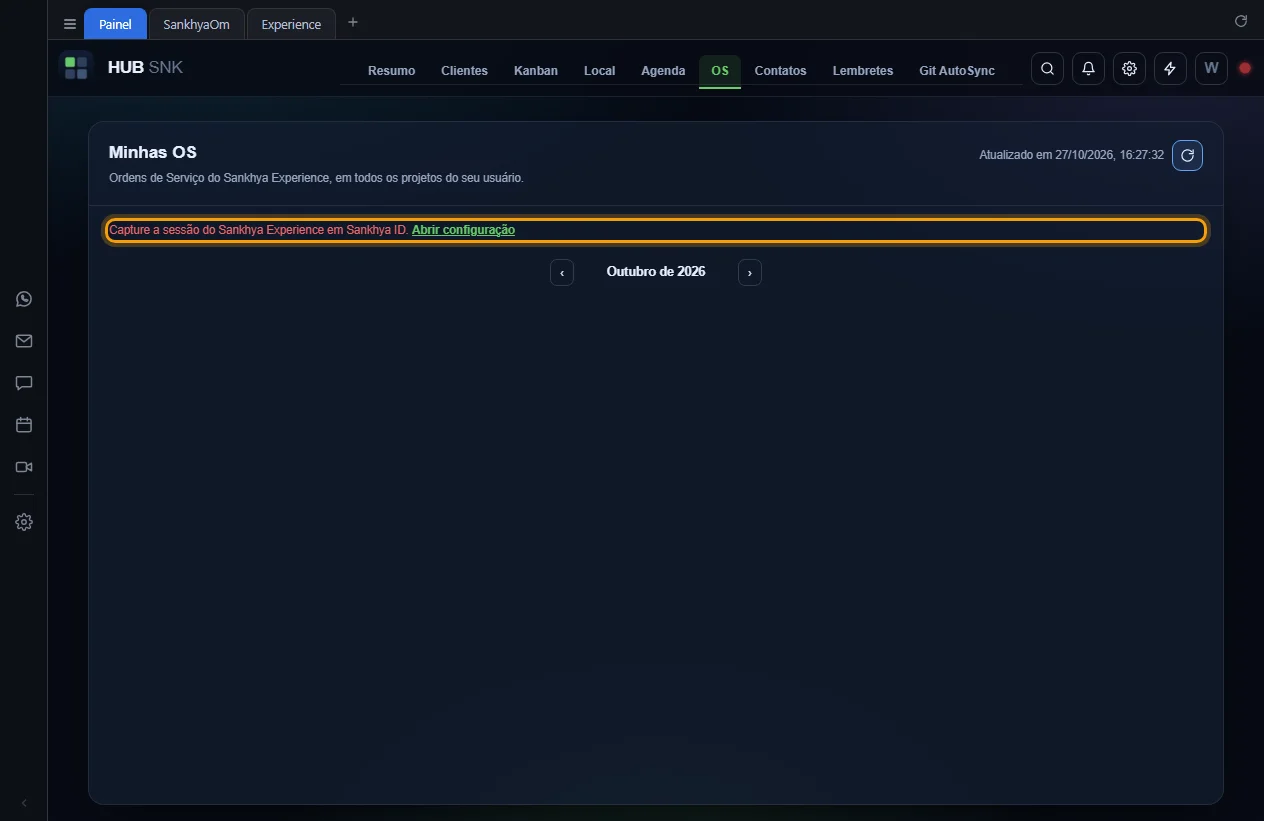Click the Outubro de 2026 label

pyautogui.click(x=656, y=271)
